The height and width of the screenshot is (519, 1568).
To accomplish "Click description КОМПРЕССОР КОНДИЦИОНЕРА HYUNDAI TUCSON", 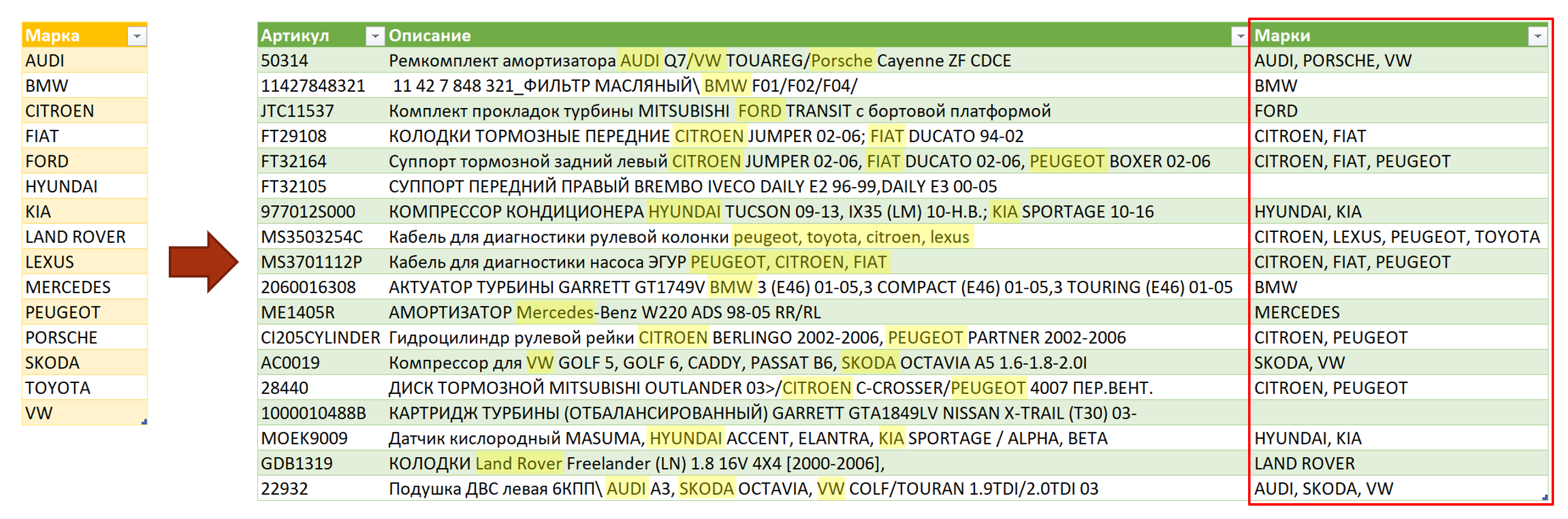I will point(818,212).
